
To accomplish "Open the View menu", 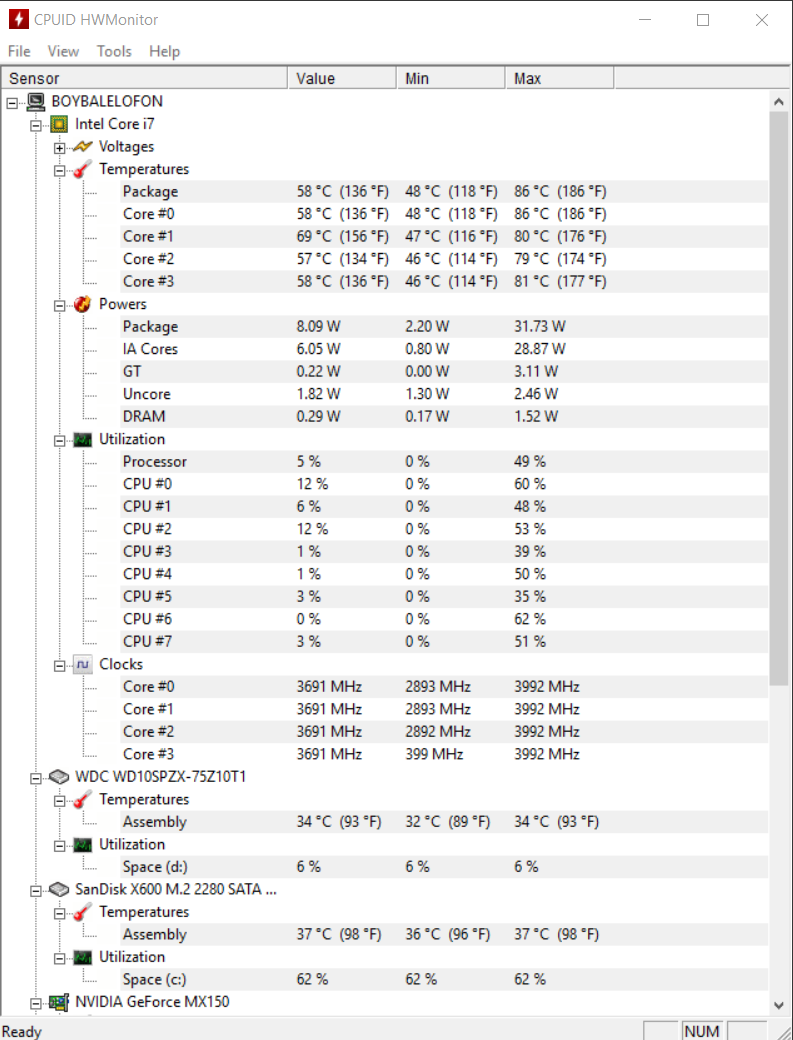I will pyautogui.click(x=63, y=51).
